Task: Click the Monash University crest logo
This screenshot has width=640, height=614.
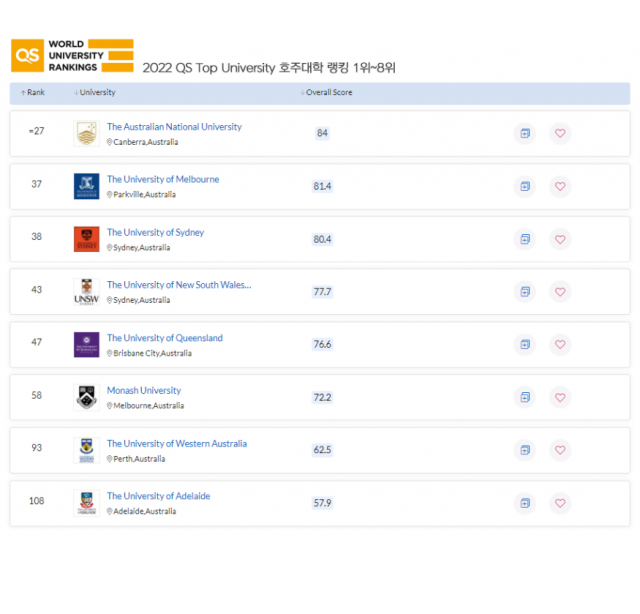Action: tap(86, 397)
